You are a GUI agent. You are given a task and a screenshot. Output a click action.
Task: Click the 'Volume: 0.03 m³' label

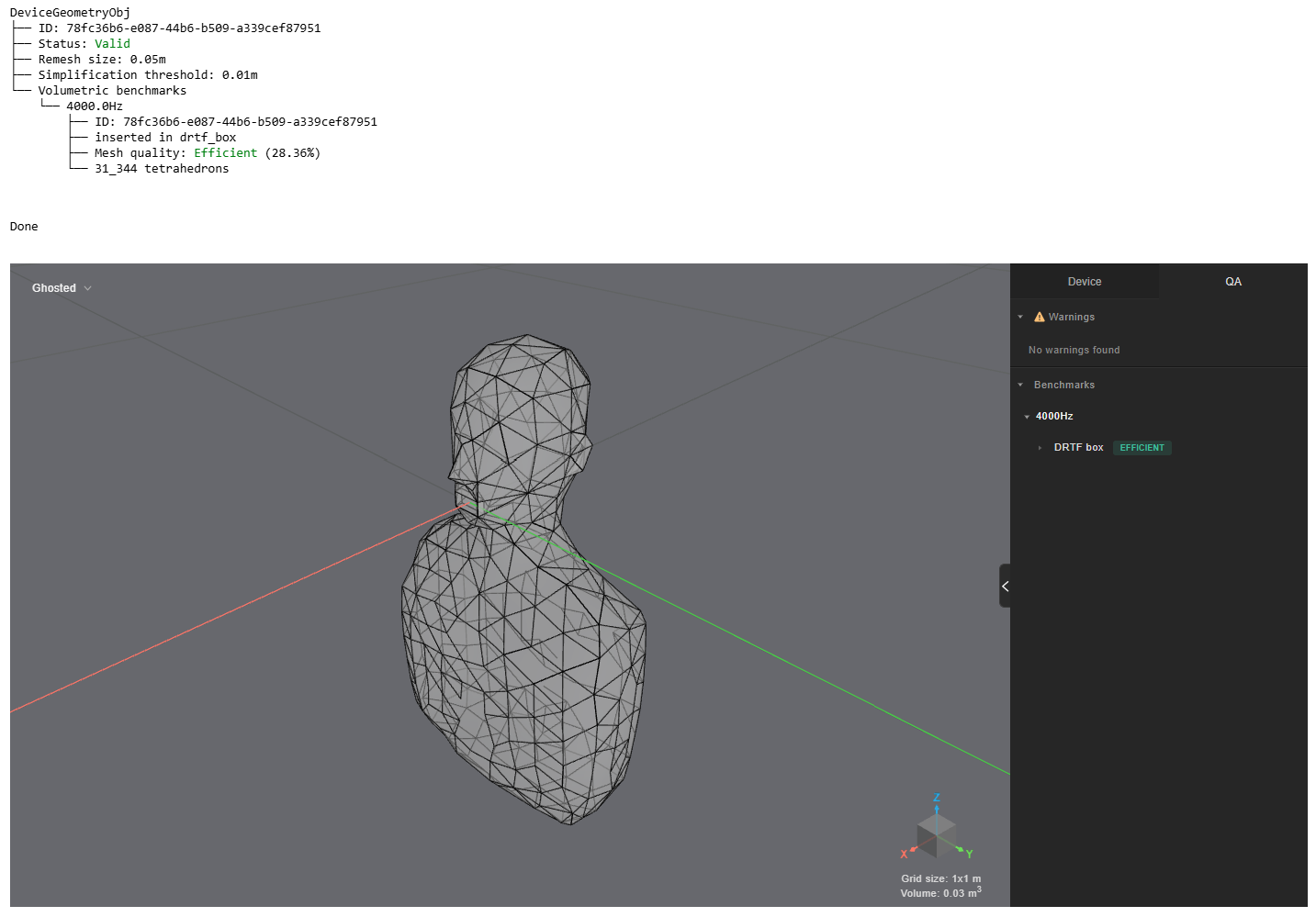(940, 892)
